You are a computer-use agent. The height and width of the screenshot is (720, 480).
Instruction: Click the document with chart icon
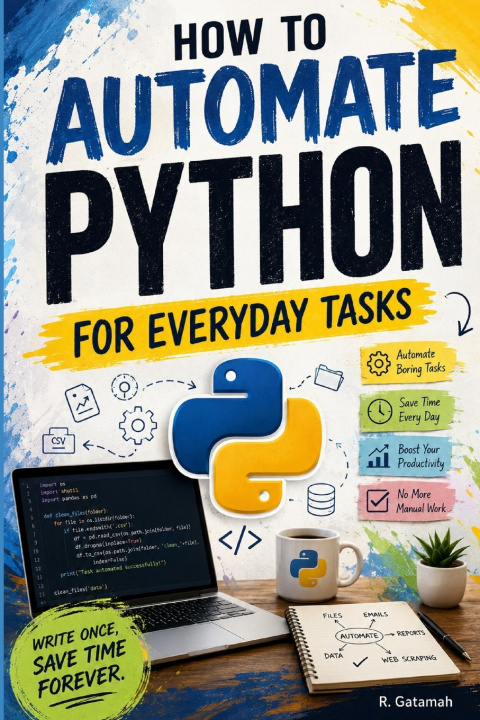(82, 403)
